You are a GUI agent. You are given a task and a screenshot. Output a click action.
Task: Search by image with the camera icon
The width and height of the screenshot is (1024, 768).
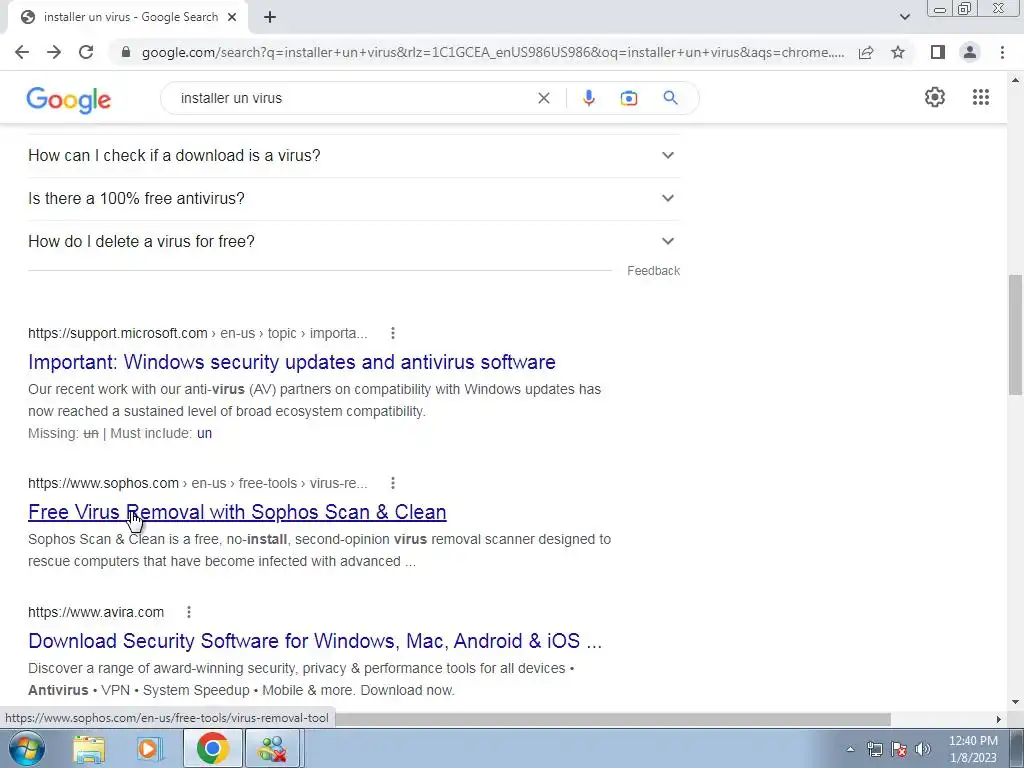(x=628, y=98)
